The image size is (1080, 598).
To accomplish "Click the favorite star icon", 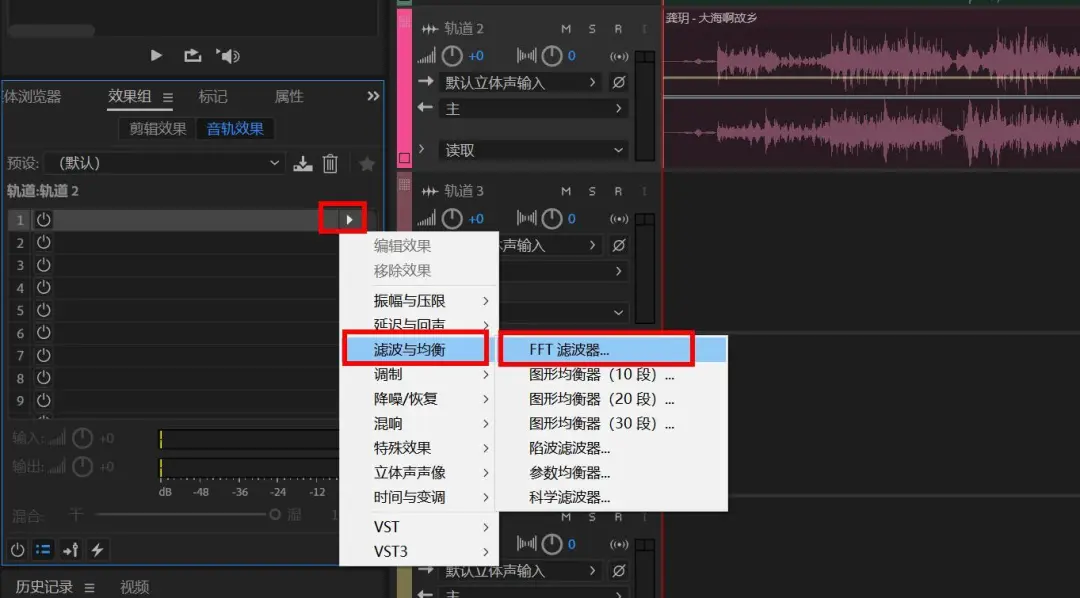I will click(367, 164).
